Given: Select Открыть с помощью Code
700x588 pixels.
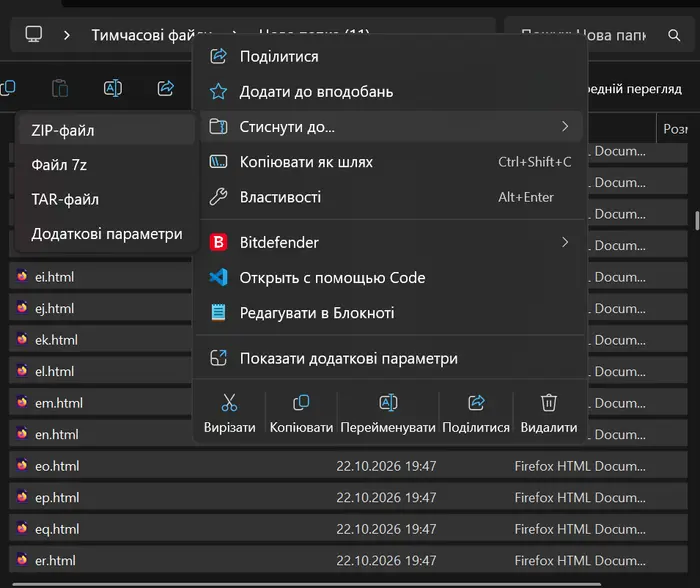Looking at the screenshot, I should pyautogui.click(x=391, y=278).
